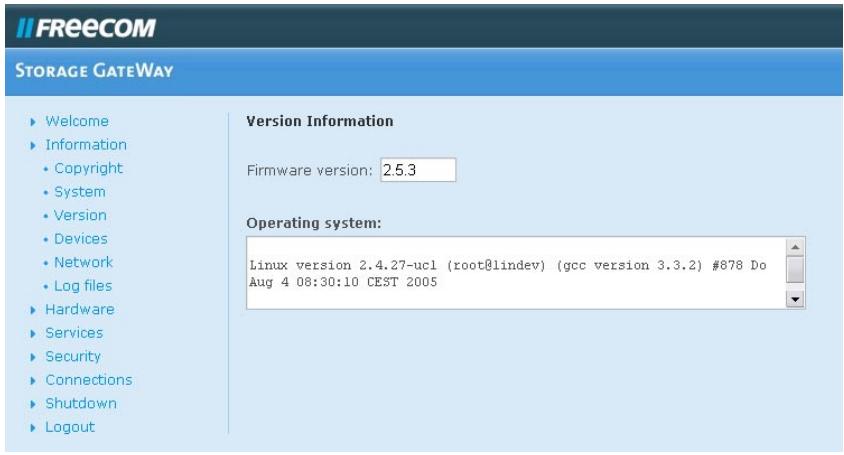The image size is (844, 455).
Task: Expand the Hardware arrow in sidebar
Action: (x=33, y=310)
